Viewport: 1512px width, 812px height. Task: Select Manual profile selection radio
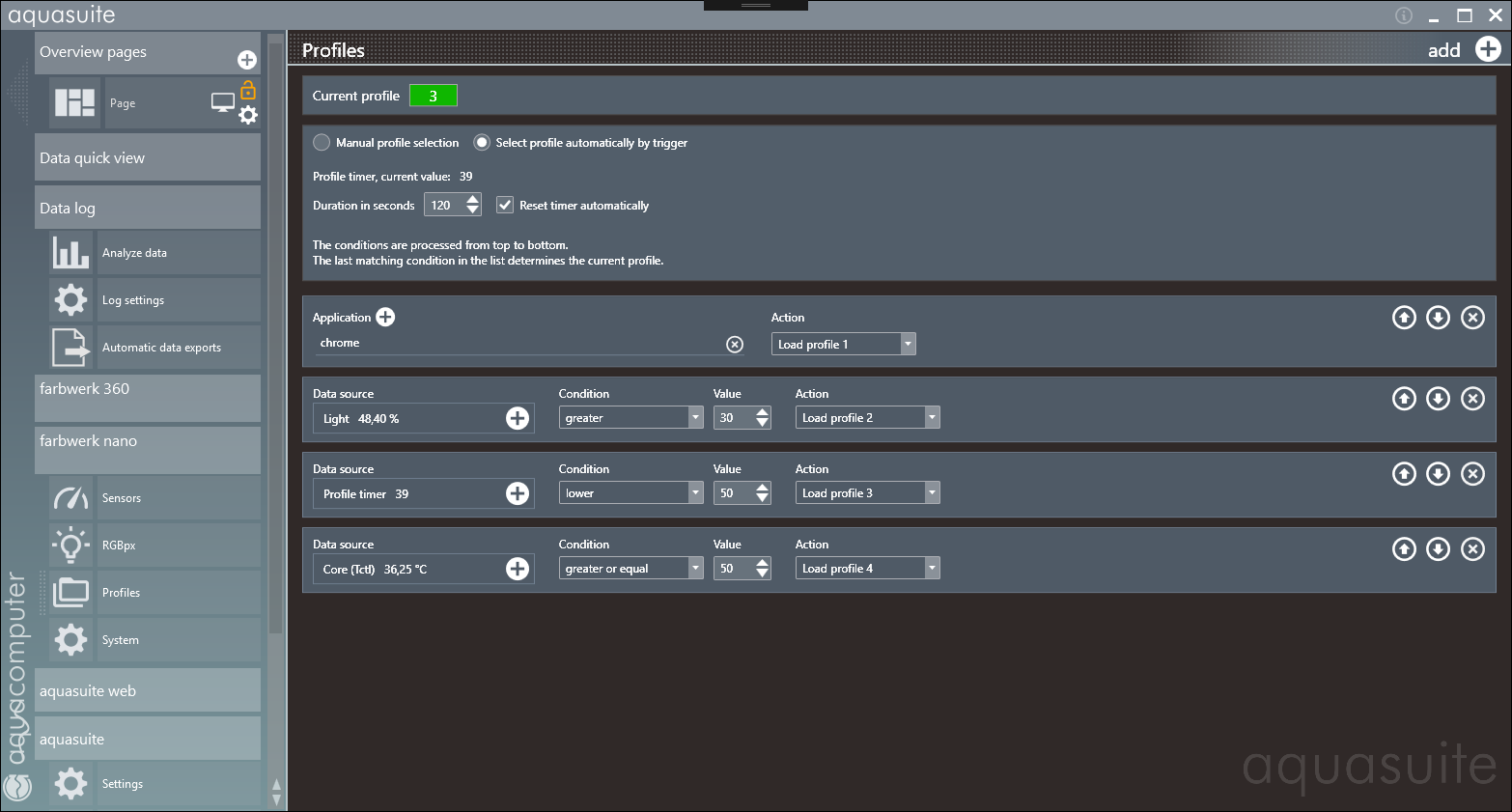[x=322, y=142]
